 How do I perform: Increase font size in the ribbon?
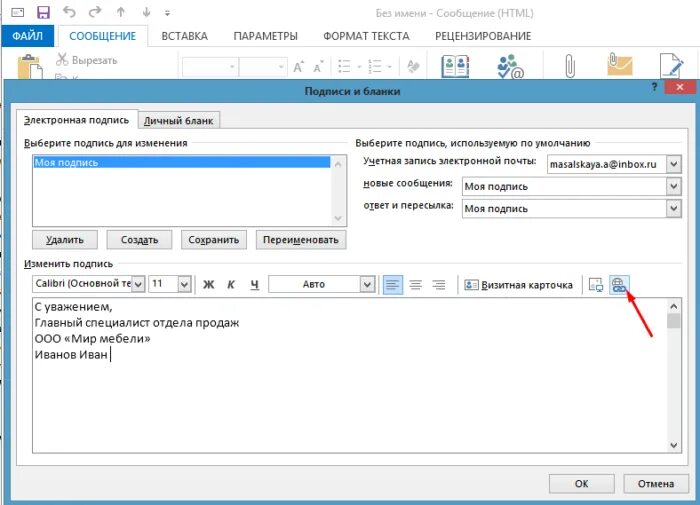299,67
